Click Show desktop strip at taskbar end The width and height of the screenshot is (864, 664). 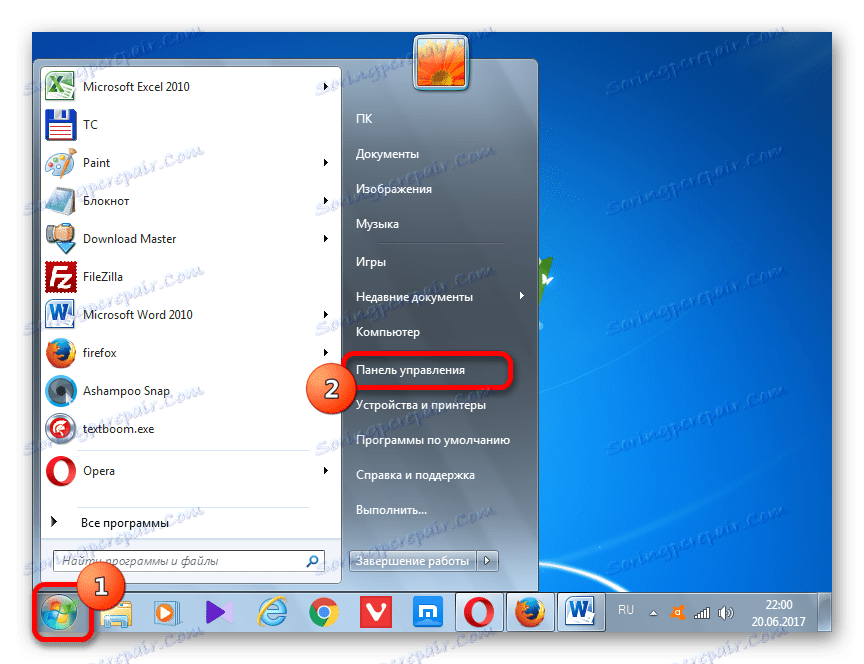pyautogui.click(x=824, y=612)
